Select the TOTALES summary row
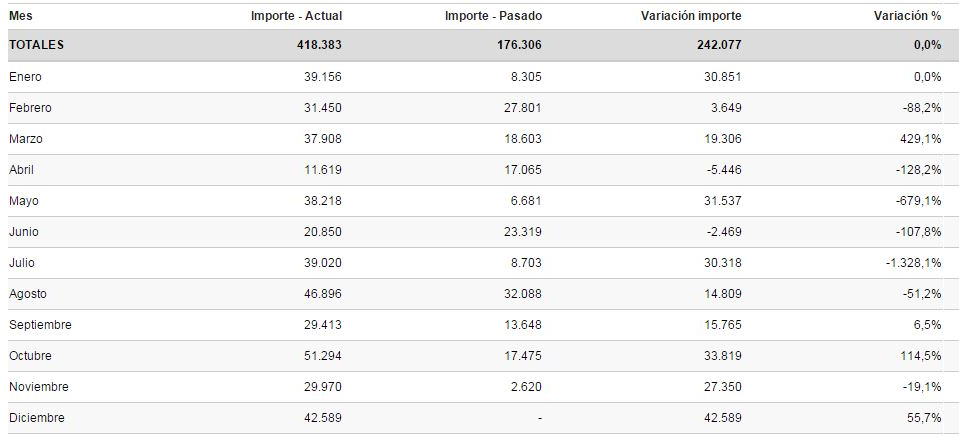 pyautogui.click(x=36, y=45)
